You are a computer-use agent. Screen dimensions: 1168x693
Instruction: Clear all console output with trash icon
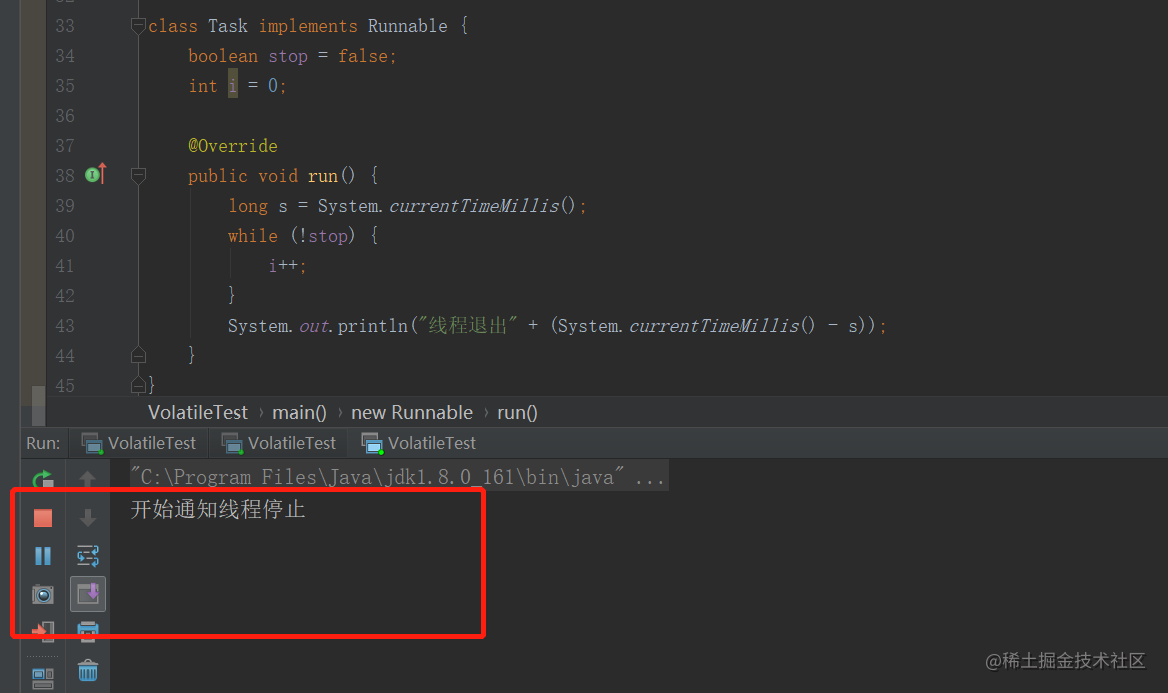tap(88, 671)
